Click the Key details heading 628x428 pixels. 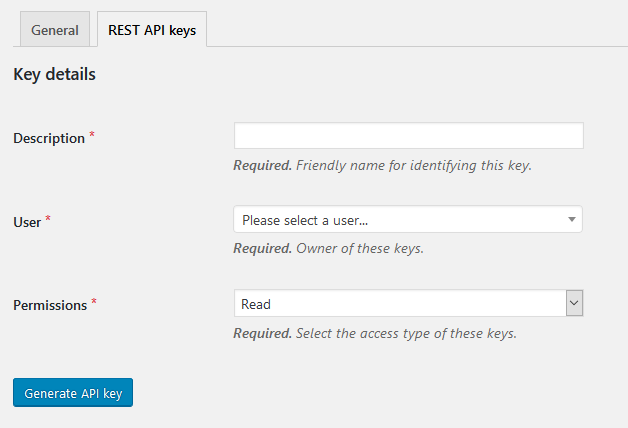point(54,74)
